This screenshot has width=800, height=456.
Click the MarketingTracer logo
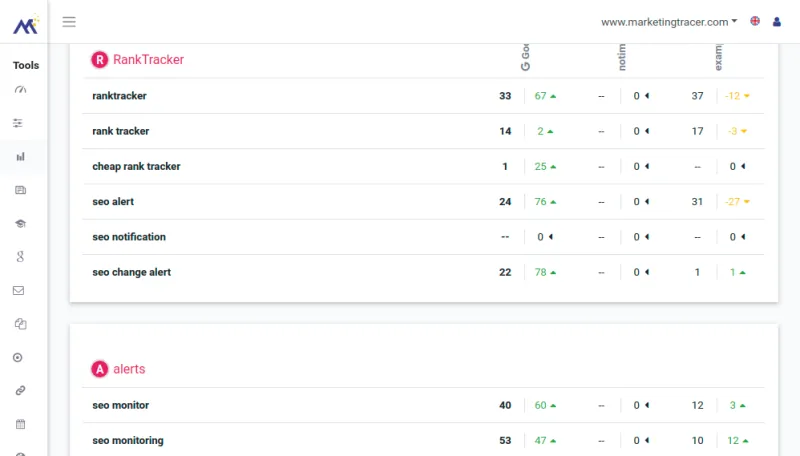point(26,24)
